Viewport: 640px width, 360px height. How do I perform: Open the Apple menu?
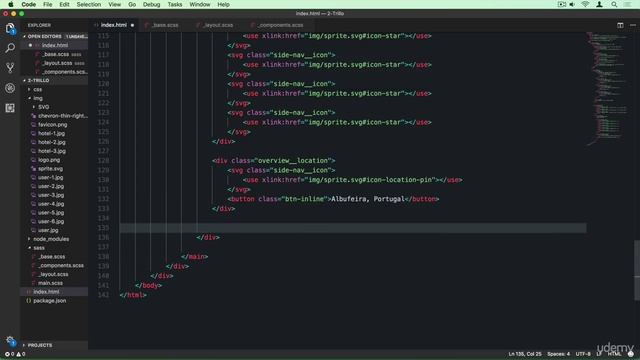(x=11, y=4)
